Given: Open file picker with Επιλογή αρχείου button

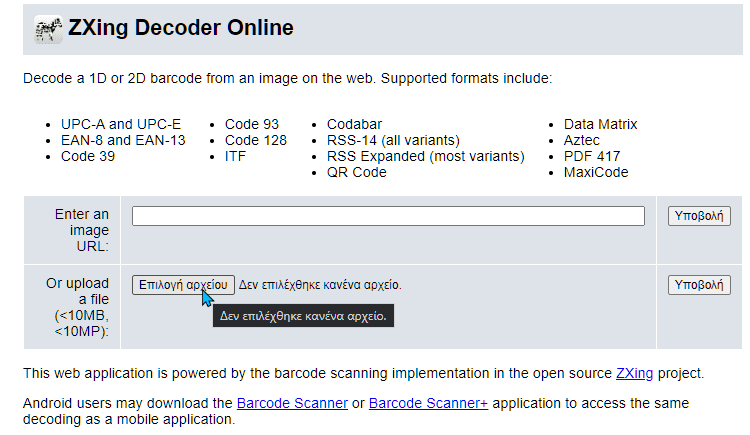Looking at the screenshot, I should click(183, 285).
